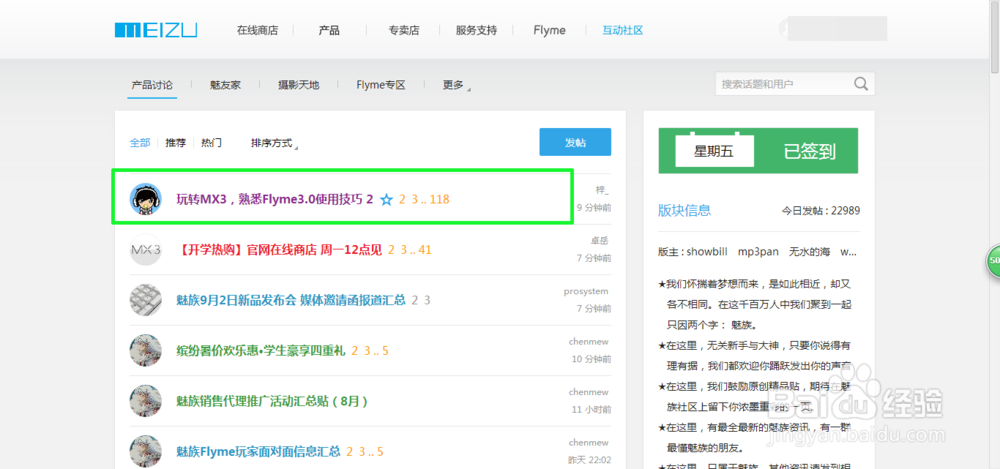Viewport: 1000px width, 469px height.
Task: Open 专卖店 in top navigation
Action: coord(404,30)
